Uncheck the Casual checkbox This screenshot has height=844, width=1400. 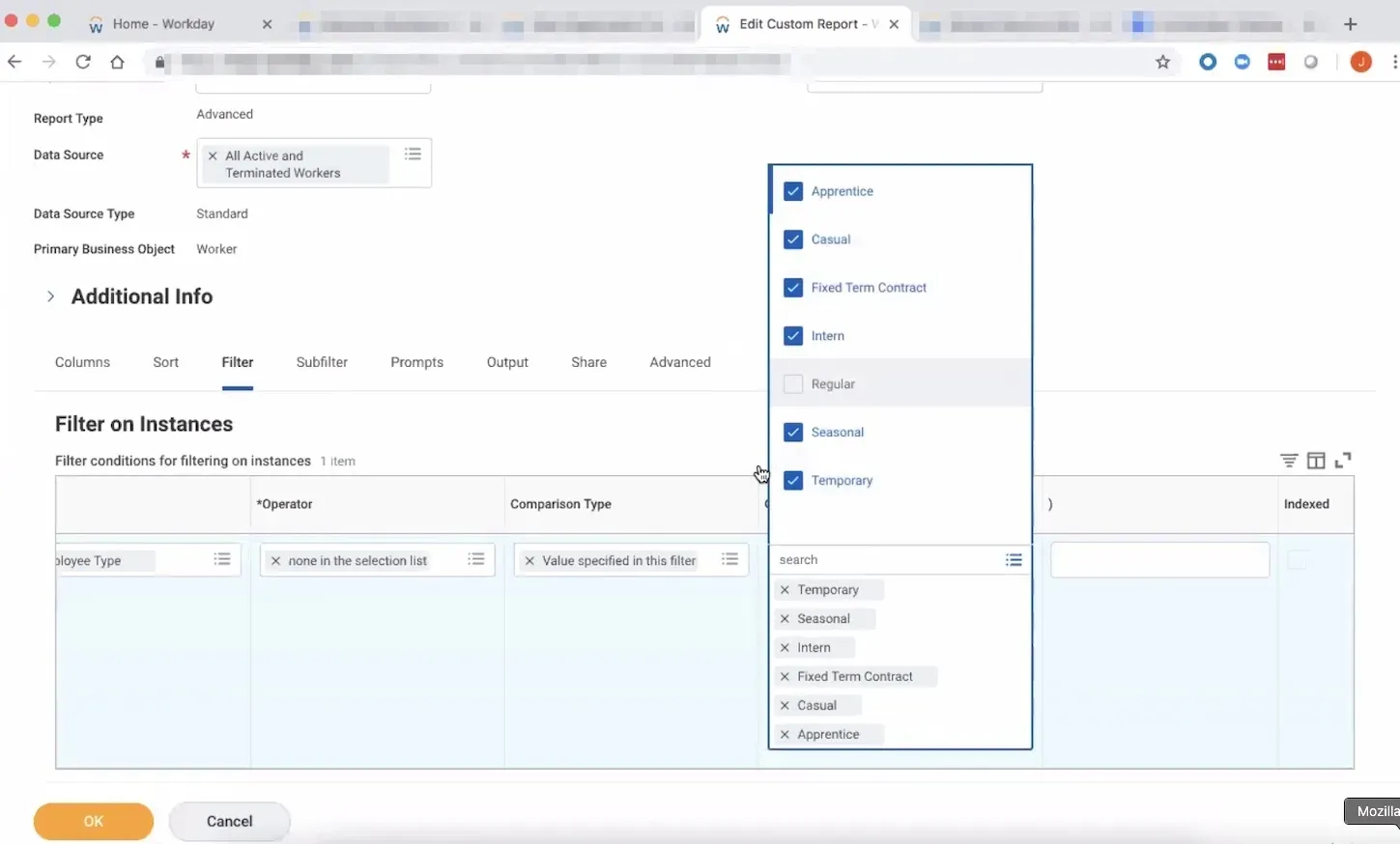tap(793, 239)
